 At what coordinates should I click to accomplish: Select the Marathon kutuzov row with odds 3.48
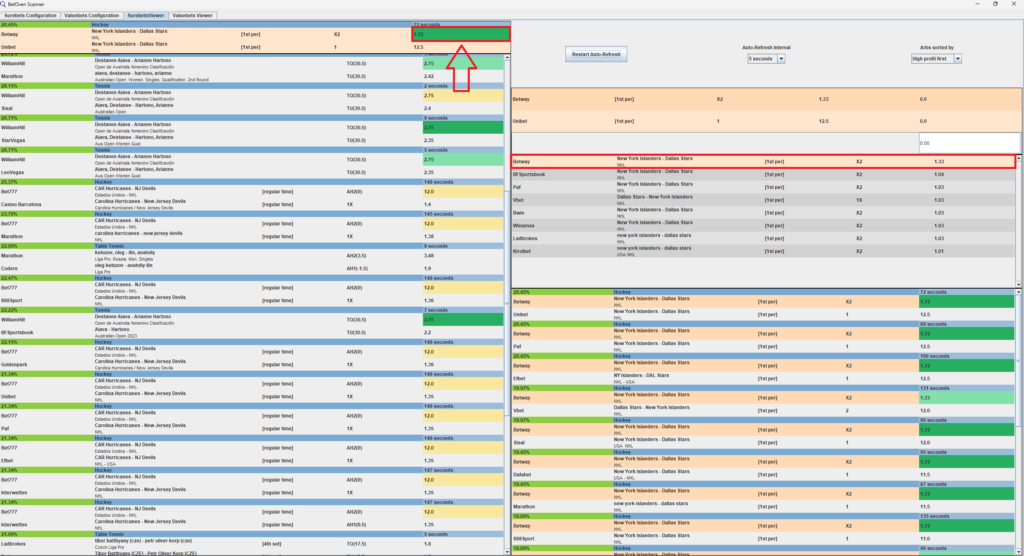[x=252, y=255]
